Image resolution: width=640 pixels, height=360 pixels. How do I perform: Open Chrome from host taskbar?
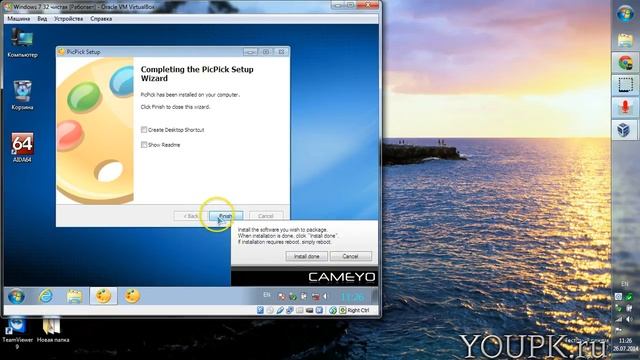click(625, 63)
